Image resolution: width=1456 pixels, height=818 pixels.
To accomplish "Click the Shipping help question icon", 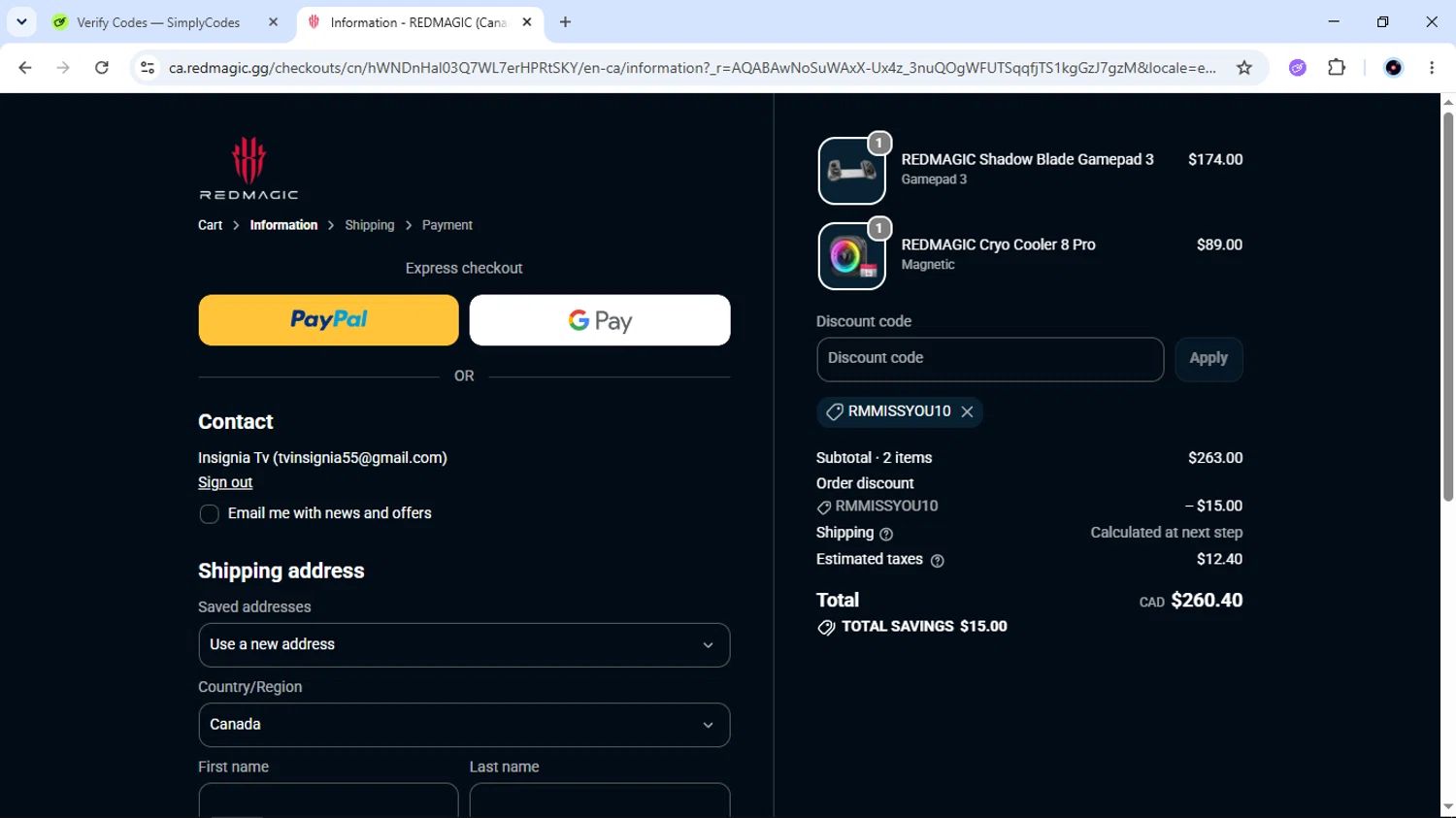I will 886,534.
